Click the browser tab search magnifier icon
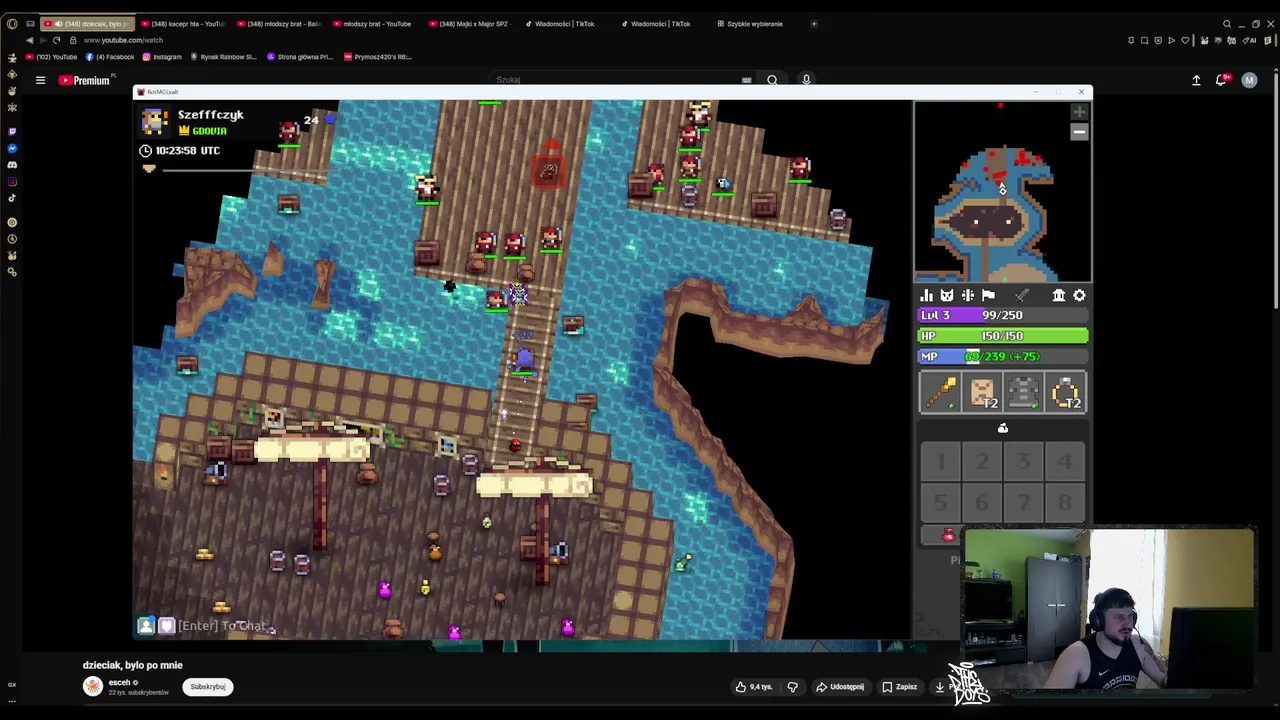The height and width of the screenshot is (720, 1280). (1227, 24)
